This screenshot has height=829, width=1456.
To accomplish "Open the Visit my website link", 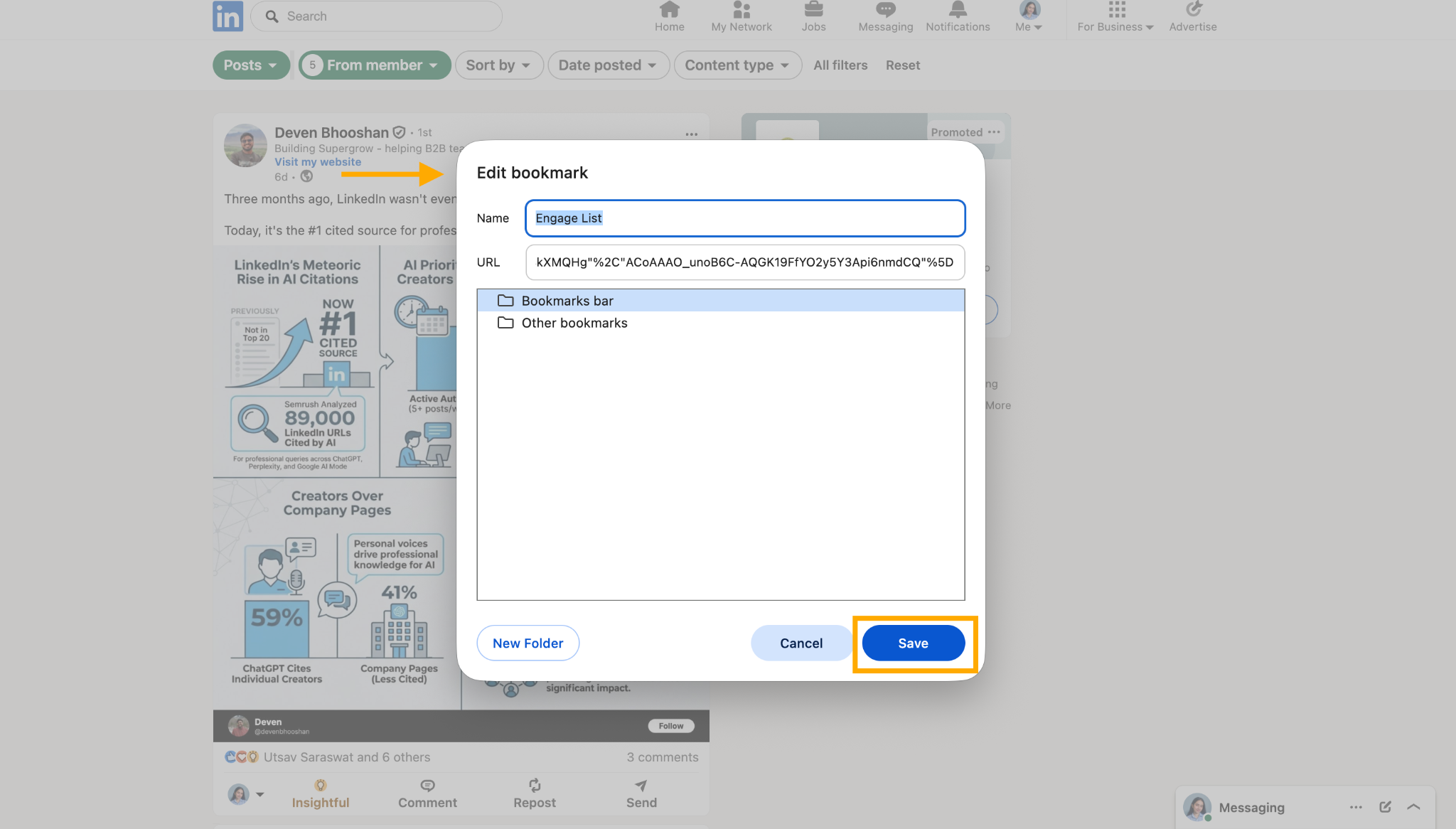I will [318, 162].
